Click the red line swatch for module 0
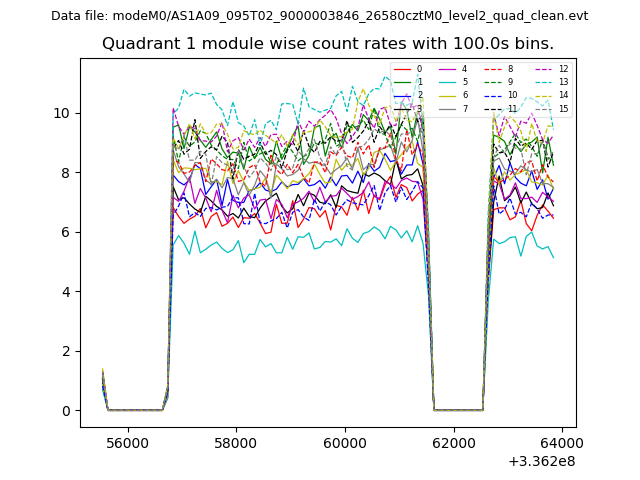The image size is (640, 480). point(402,69)
